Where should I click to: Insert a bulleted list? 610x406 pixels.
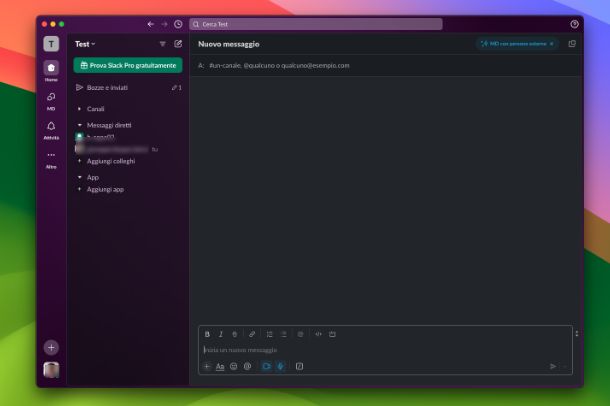[x=284, y=334]
